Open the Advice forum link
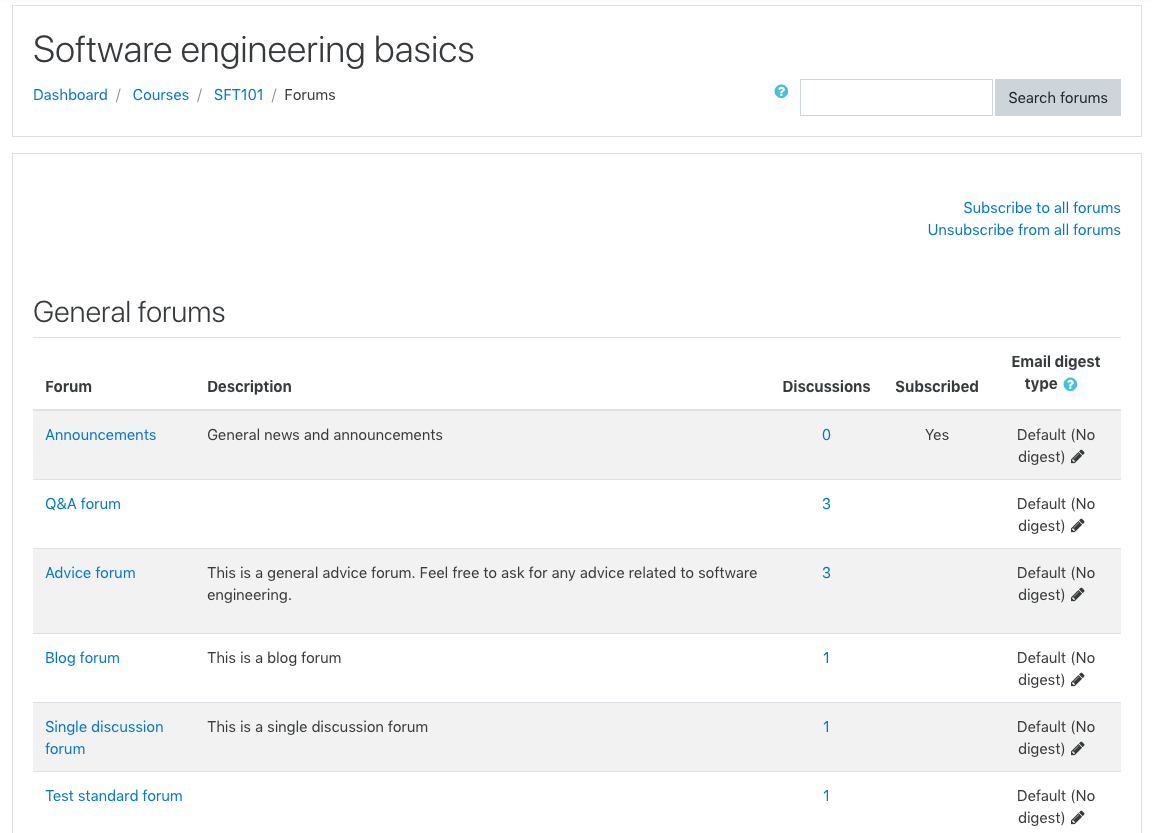1152x833 pixels. coord(90,573)
